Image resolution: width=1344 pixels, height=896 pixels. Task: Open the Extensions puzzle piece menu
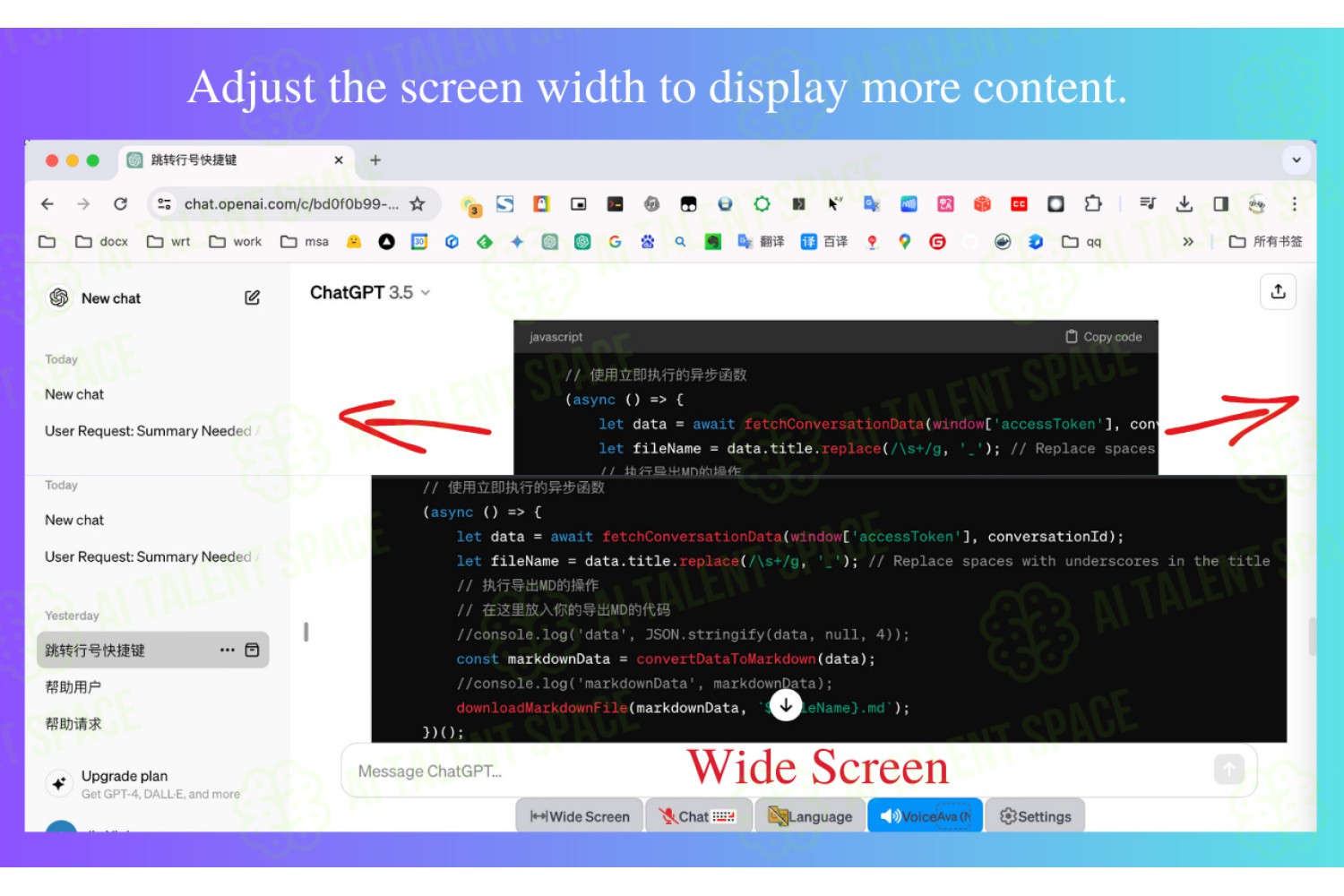point(1093,204)
